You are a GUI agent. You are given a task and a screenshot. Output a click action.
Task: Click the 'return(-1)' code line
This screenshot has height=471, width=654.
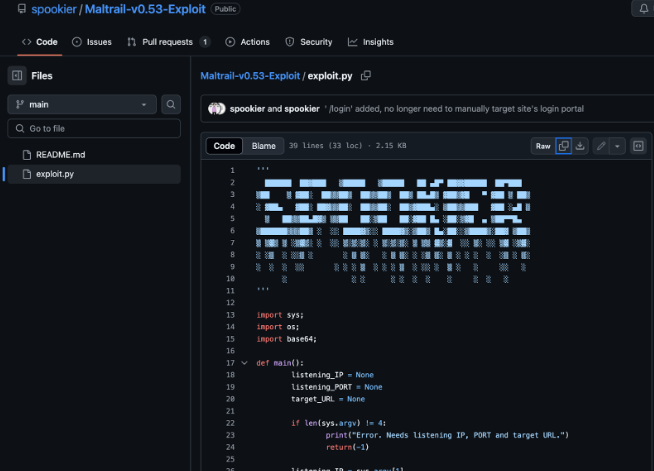tap(347, 447)
